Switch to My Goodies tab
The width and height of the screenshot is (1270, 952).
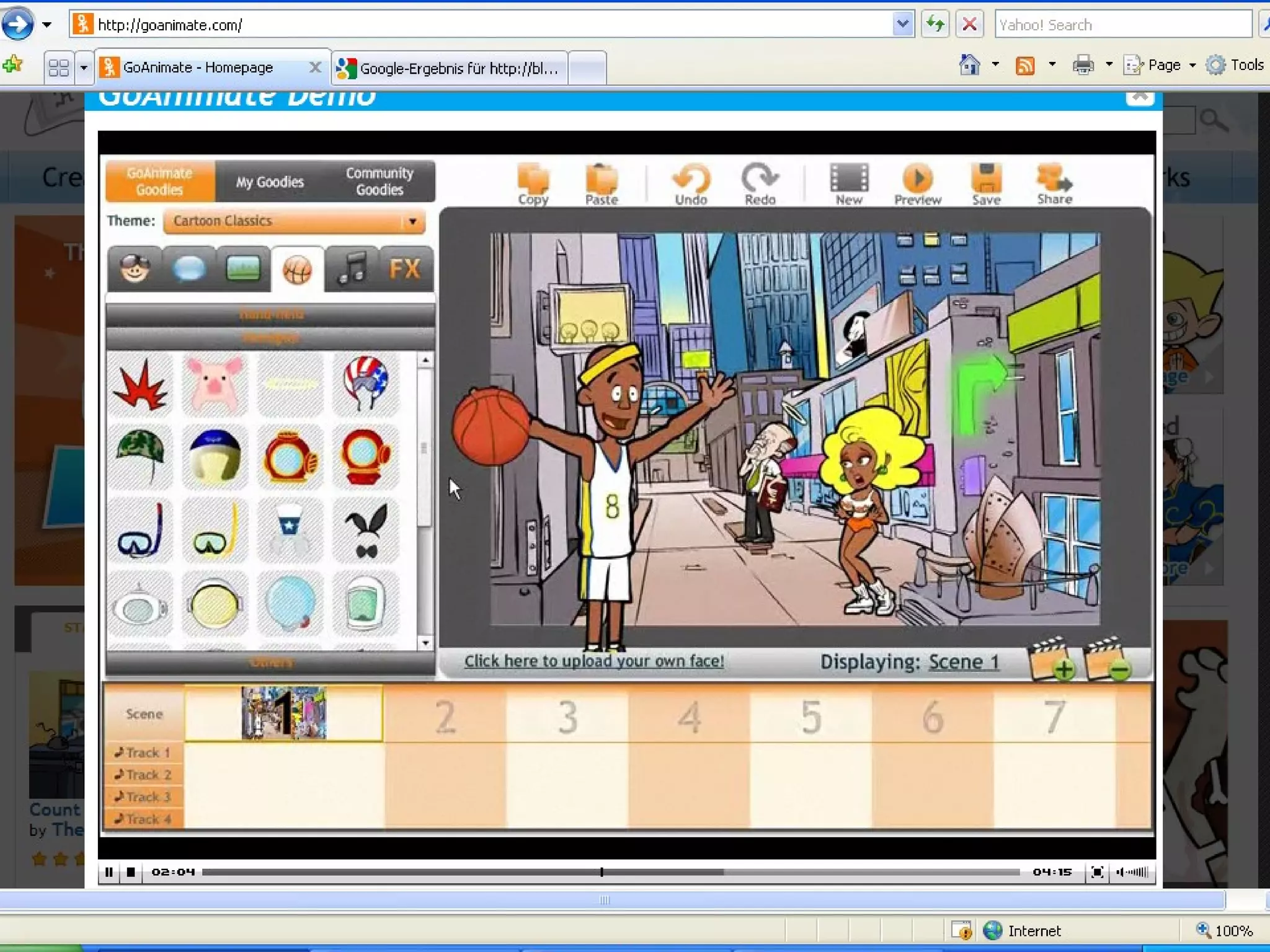click(270, 182)
